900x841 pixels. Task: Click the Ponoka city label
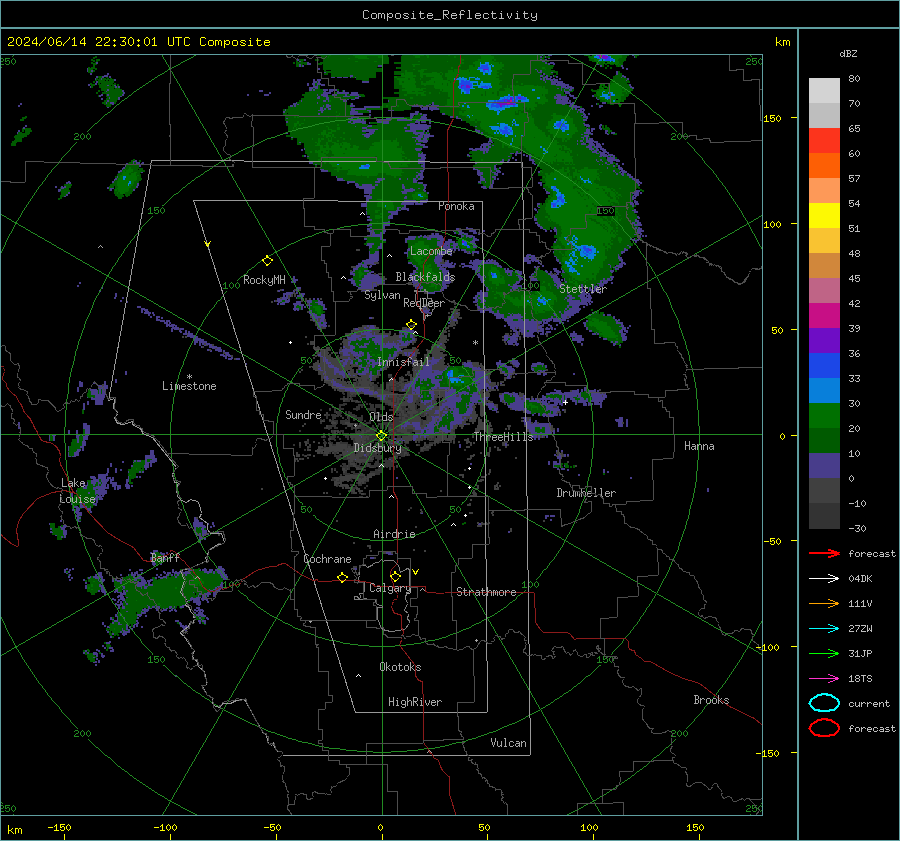(456, 206)
